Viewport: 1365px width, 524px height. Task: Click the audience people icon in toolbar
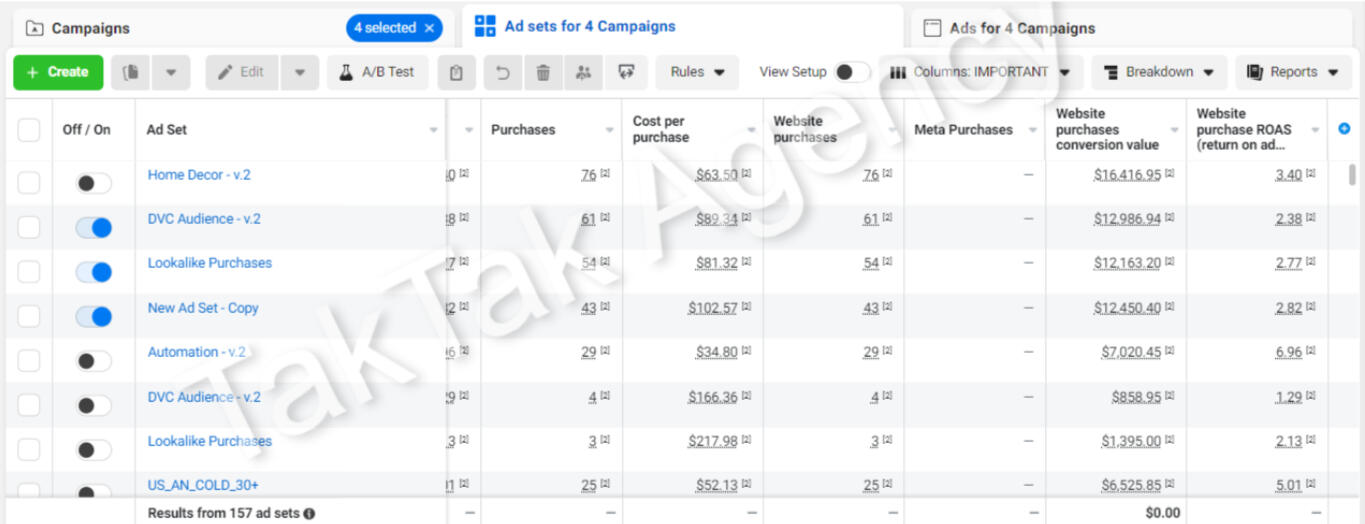(583, 72)
